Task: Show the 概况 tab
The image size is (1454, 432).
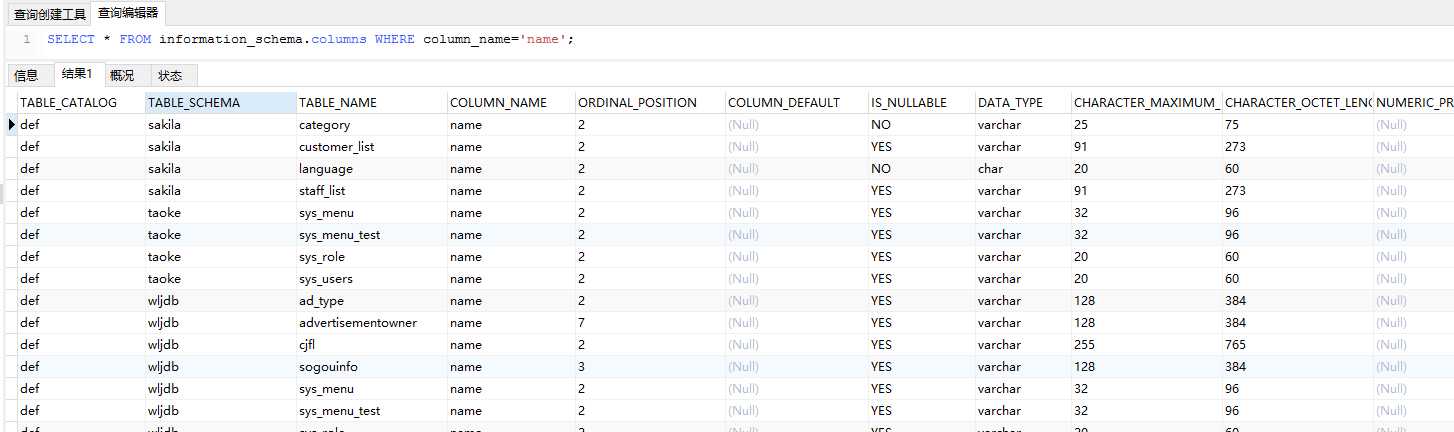Action: coord(122,75)
